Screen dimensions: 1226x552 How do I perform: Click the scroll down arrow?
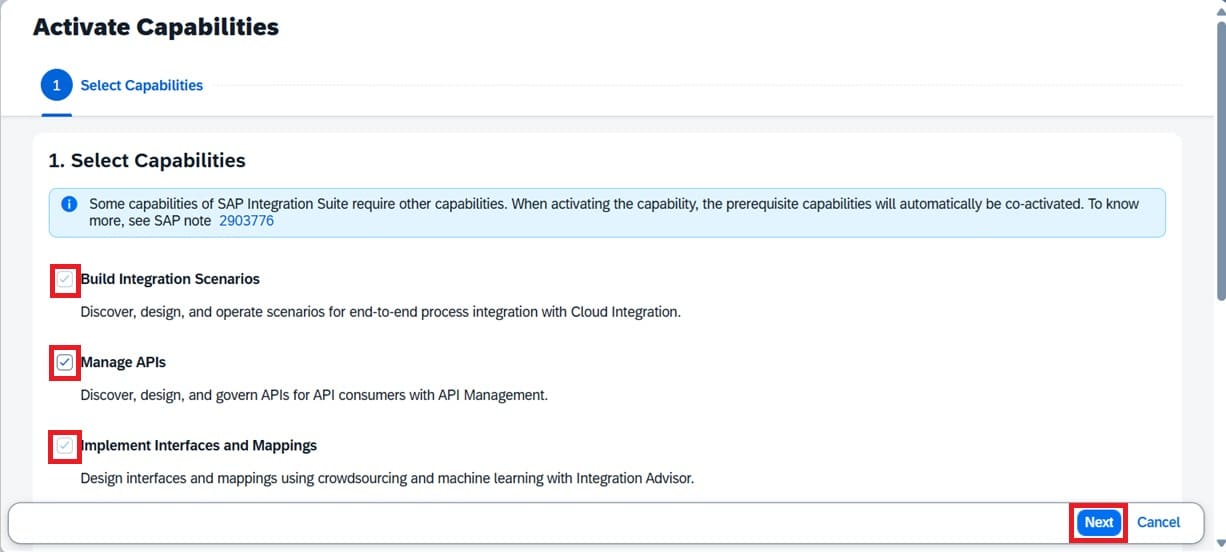pos(1219,544)
